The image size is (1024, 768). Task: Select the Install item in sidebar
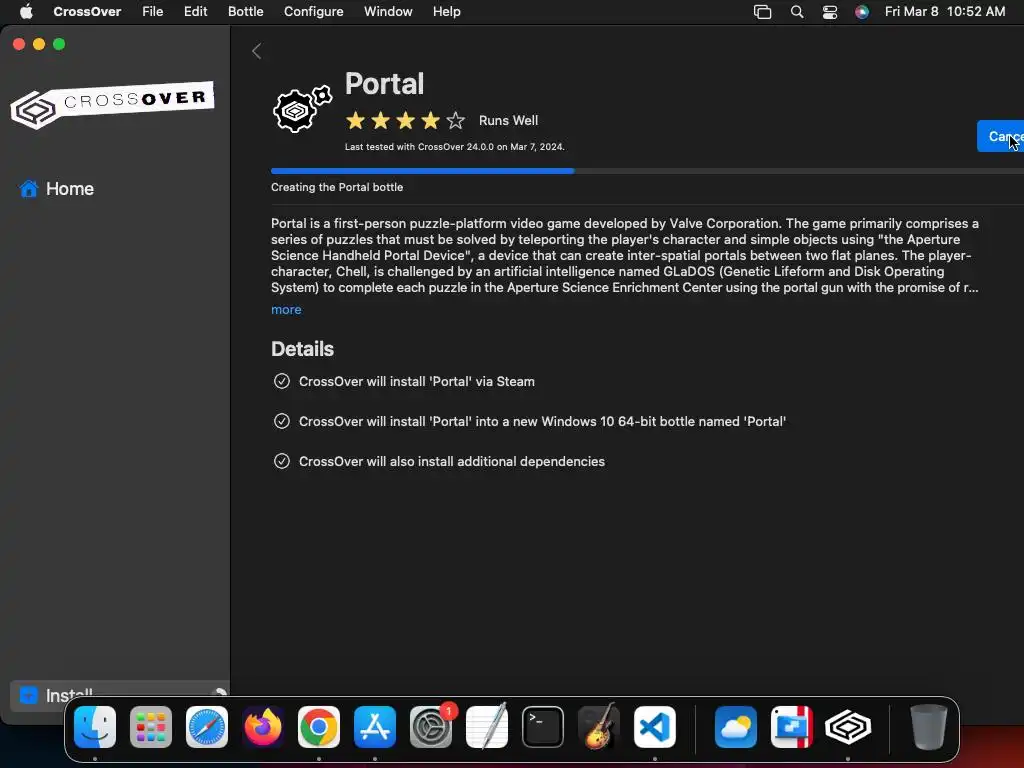click(119, 696)
